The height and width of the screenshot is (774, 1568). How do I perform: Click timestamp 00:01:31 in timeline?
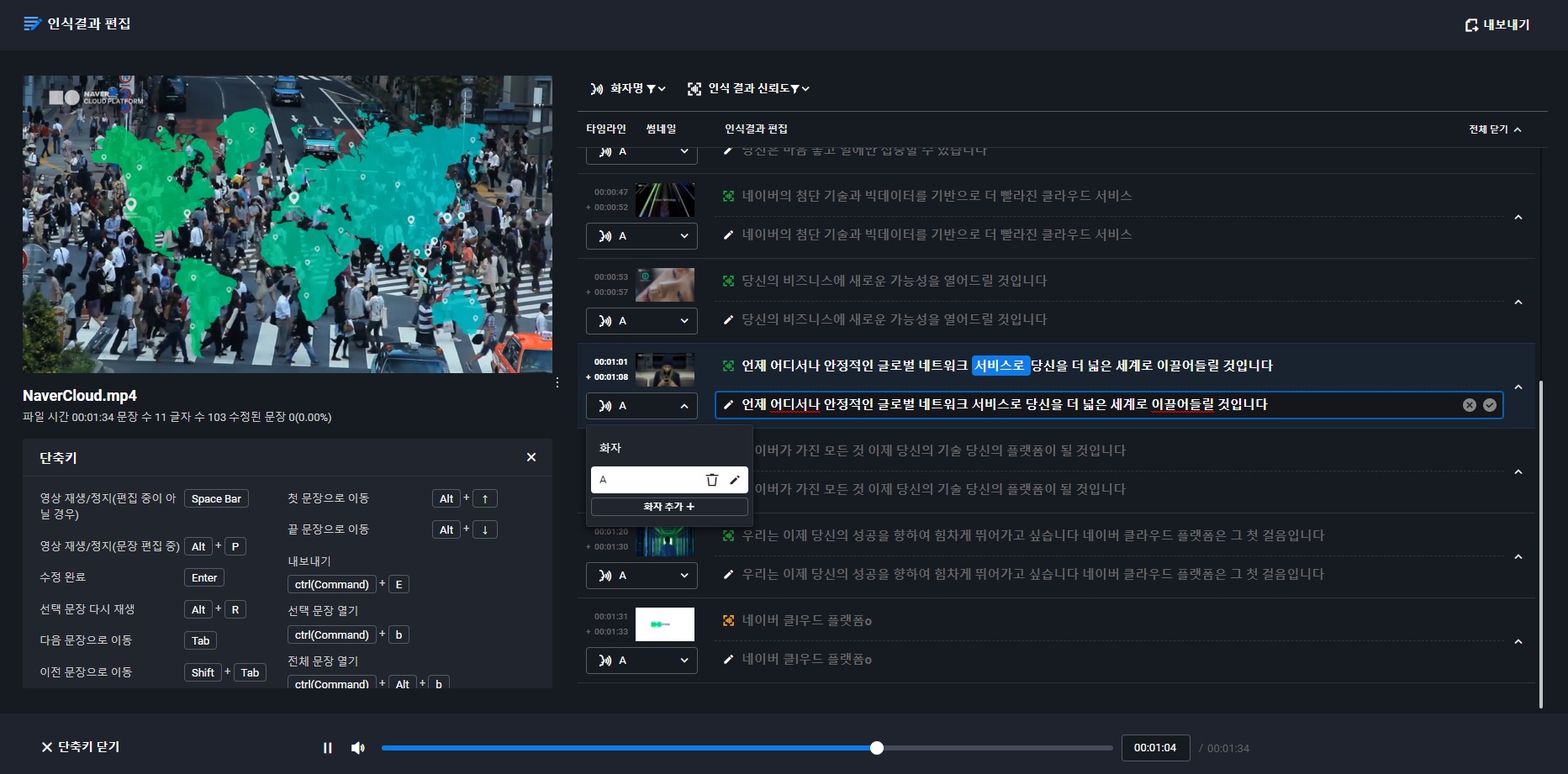(611, 617)
